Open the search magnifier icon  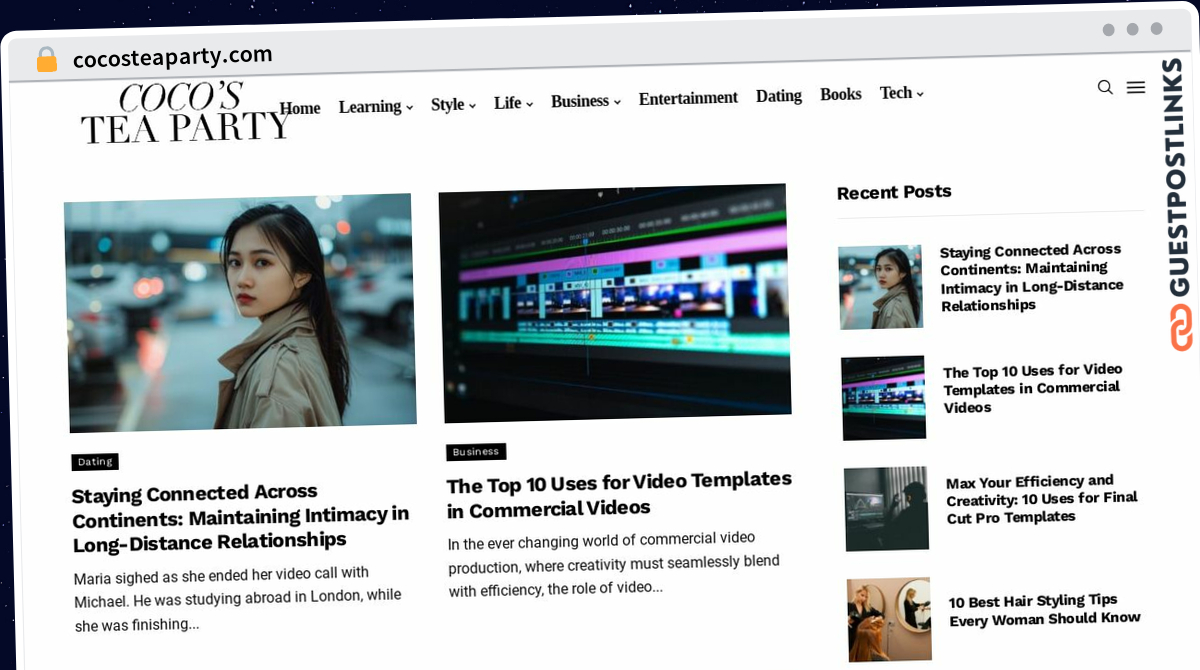pos(1105,87)
